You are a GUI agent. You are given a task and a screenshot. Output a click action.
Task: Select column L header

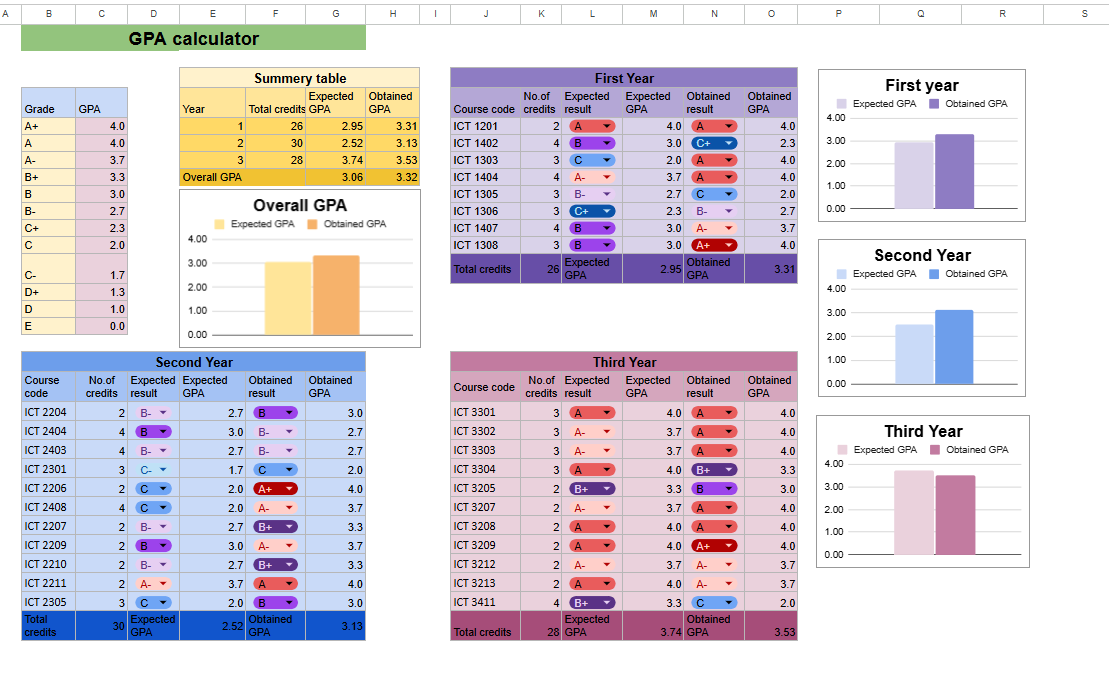[x=592, y=13]
